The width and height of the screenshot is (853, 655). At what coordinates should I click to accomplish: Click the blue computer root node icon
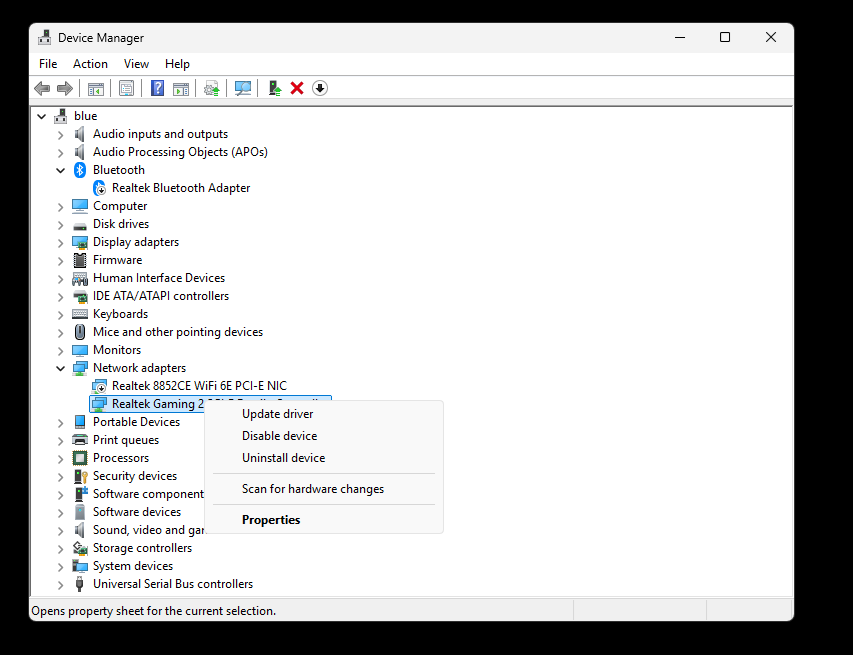(61, 116)
